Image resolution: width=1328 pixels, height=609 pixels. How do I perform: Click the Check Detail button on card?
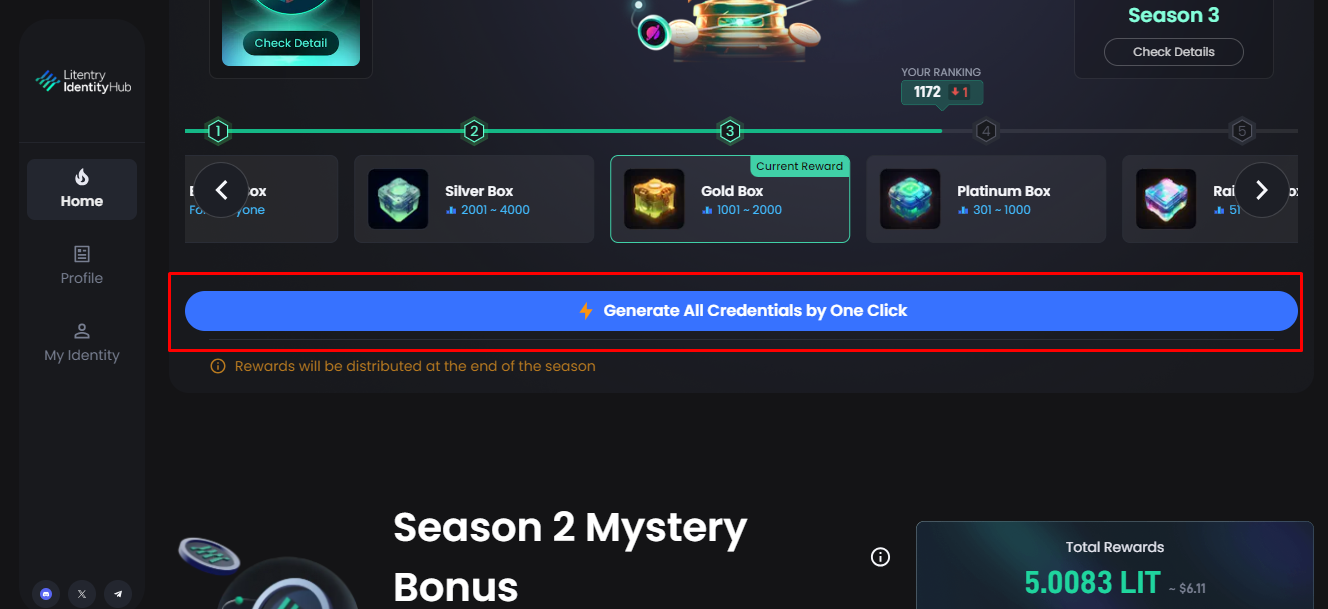(x=291, y=43)
